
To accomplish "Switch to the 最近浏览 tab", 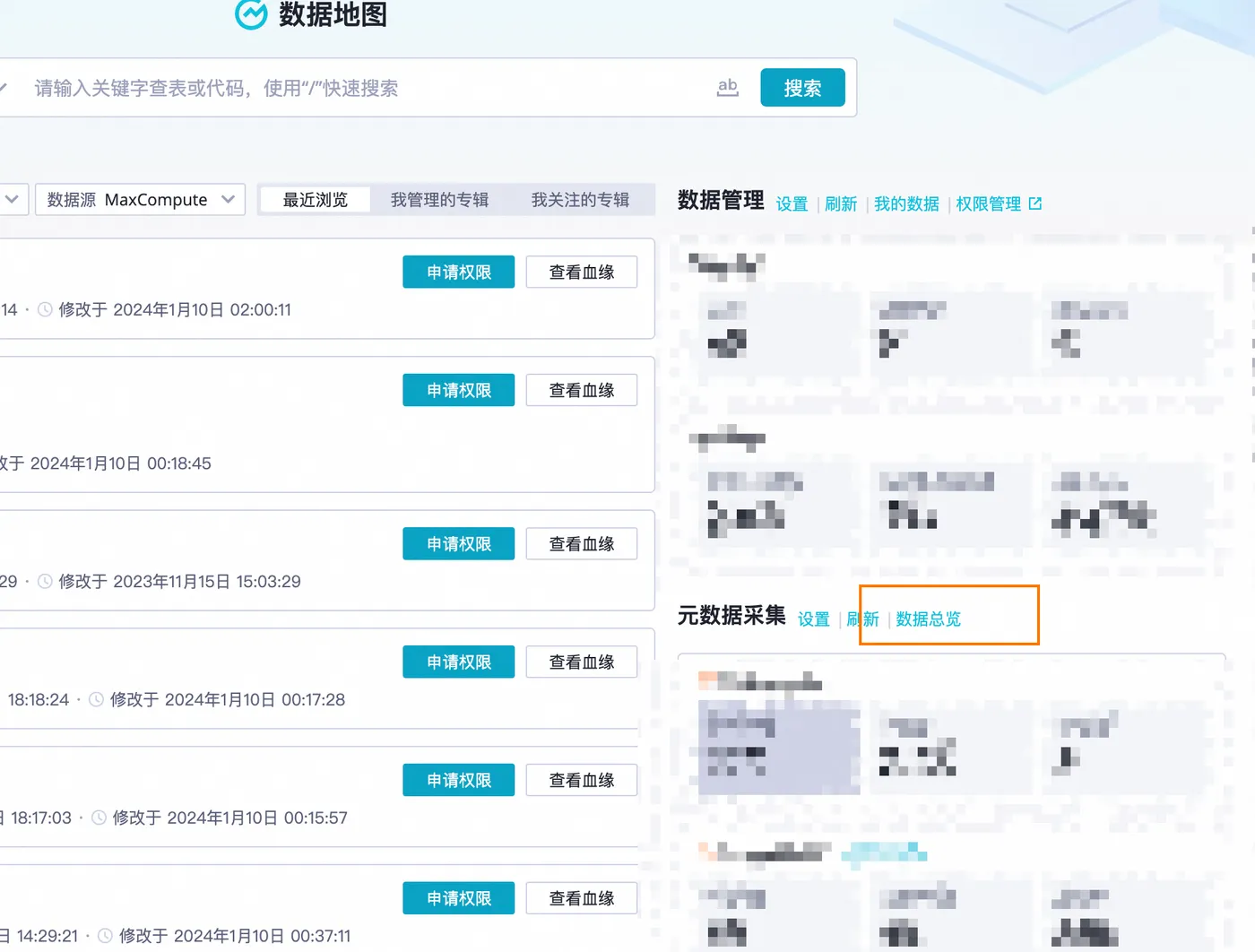I will pos(315,199).
